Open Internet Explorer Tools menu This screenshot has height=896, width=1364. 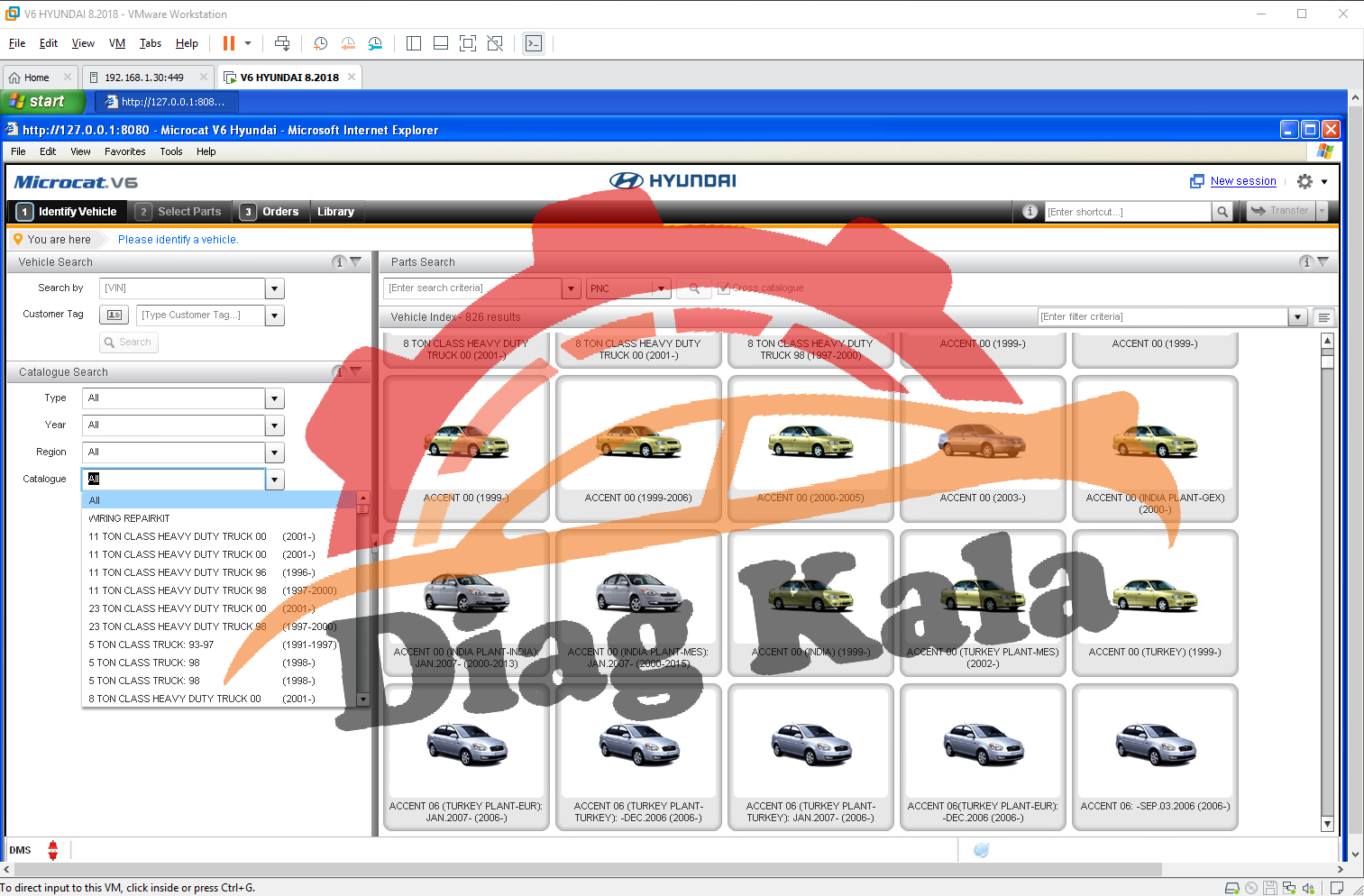pyautogui.click(x=171, y=151)
